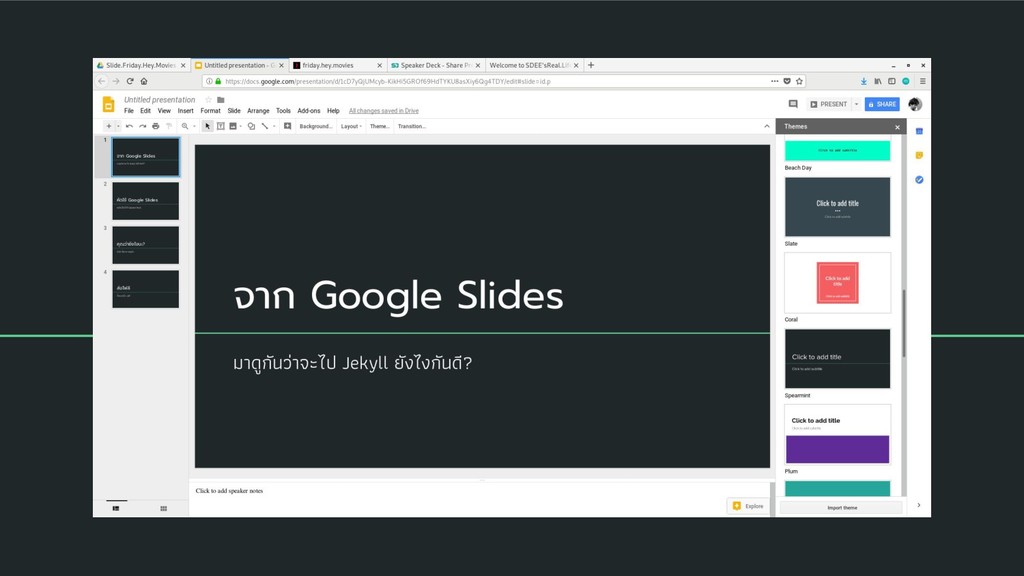This screenshot has height=576, width=1024.
Task: Click 'All changes saved in Drive' link
Action: tap(383, 111)
